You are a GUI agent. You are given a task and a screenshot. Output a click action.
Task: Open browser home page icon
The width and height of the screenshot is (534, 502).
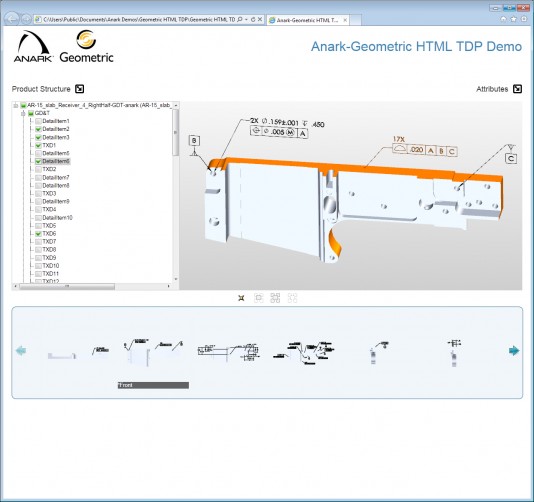(503, 19)
